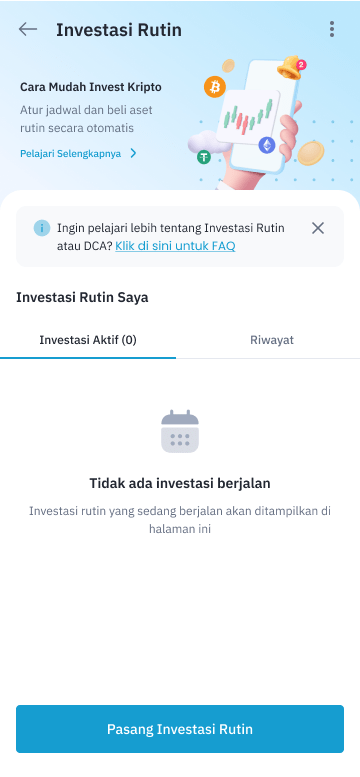Expand the chevron beside Pelajari Selengkapnya
Viewport: 360px width, 777px height.
click(x=133, y=154)
